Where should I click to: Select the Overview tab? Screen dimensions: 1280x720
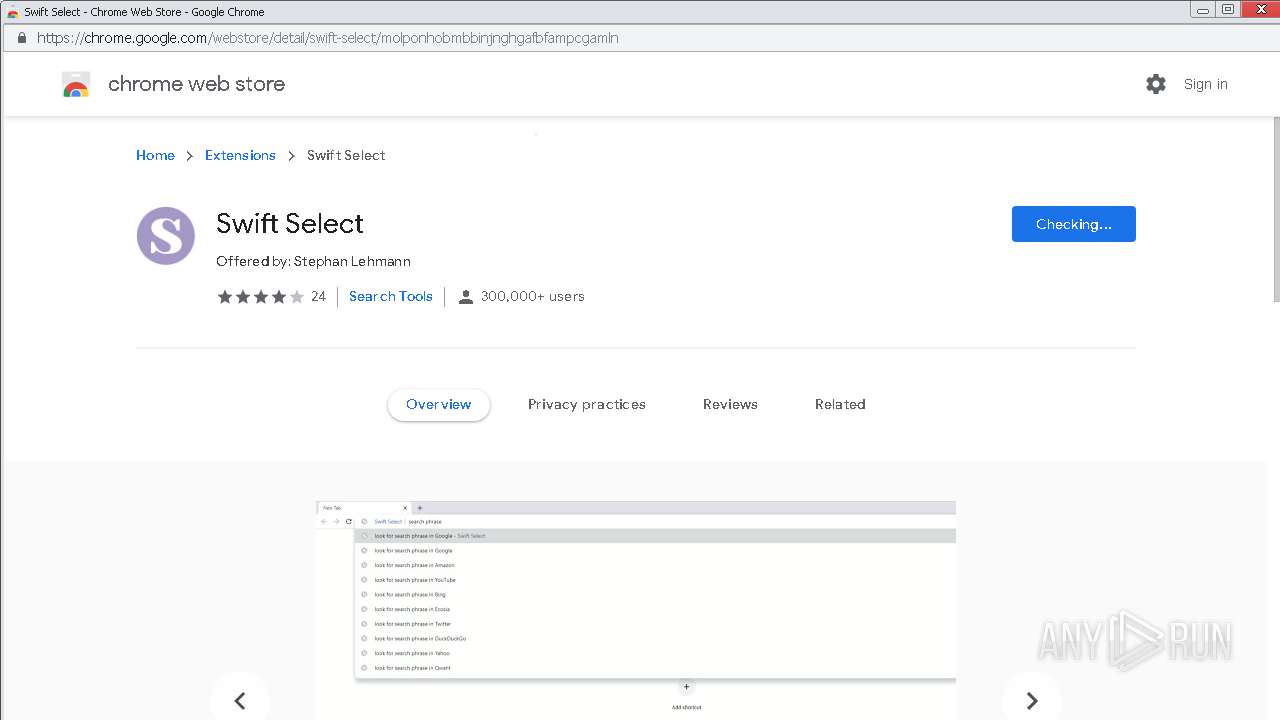point(439,404)
